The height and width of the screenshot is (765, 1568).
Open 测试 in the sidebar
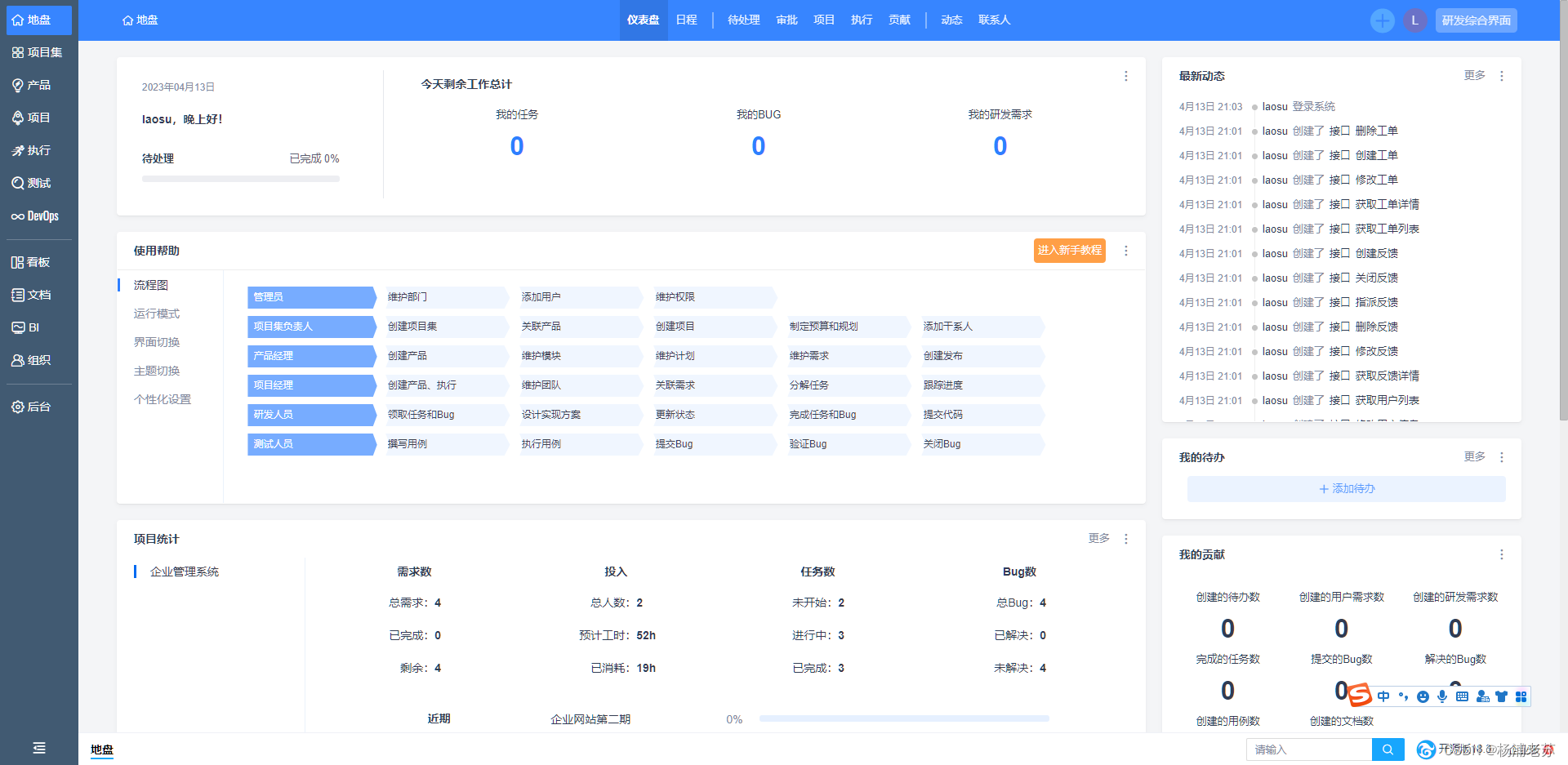click(38, 183)
